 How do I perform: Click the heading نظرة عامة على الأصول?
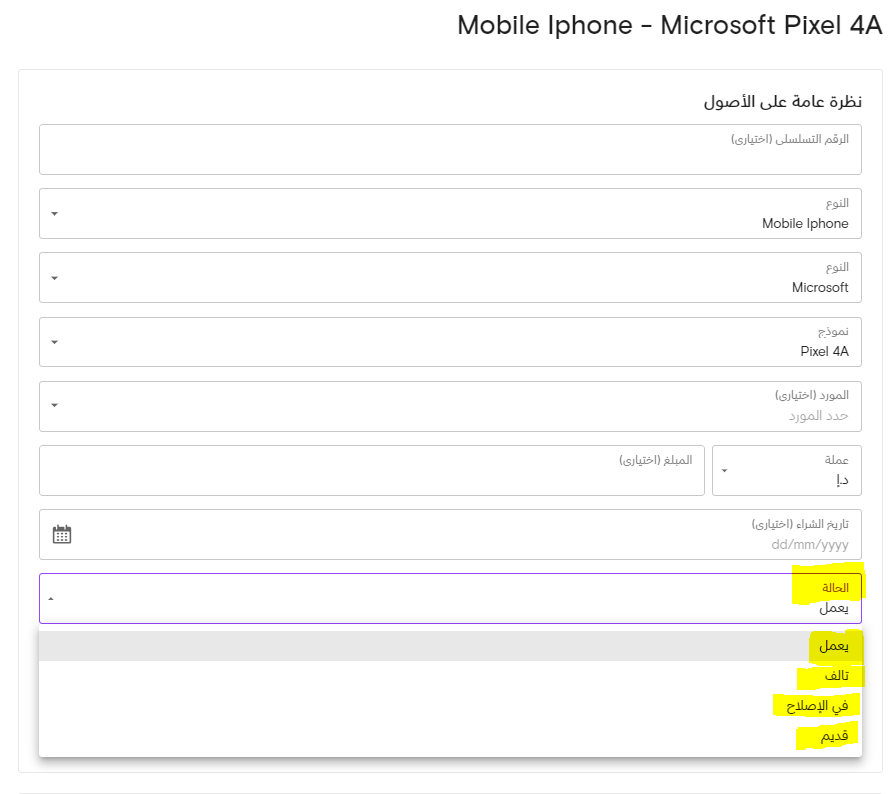point(782,102)
